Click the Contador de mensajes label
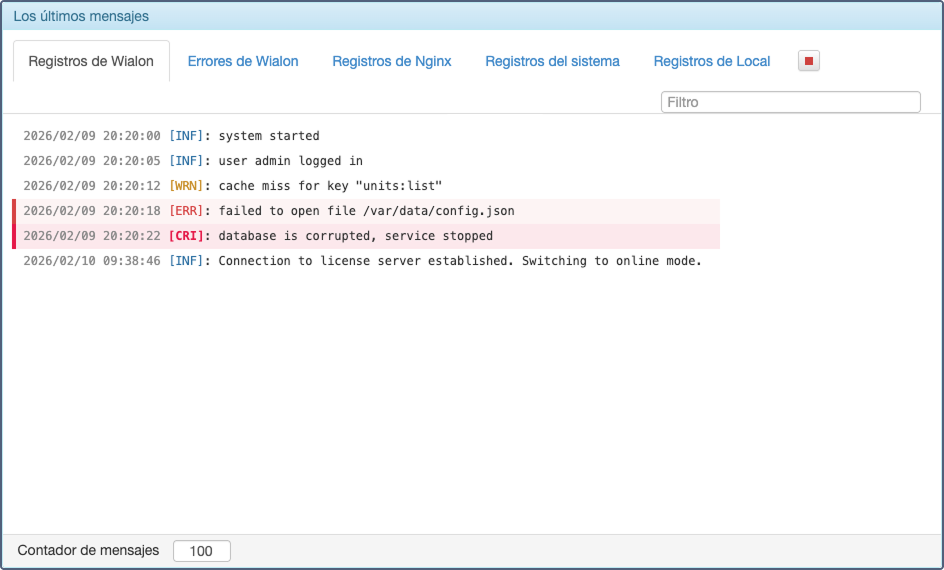 pos(88,550)
